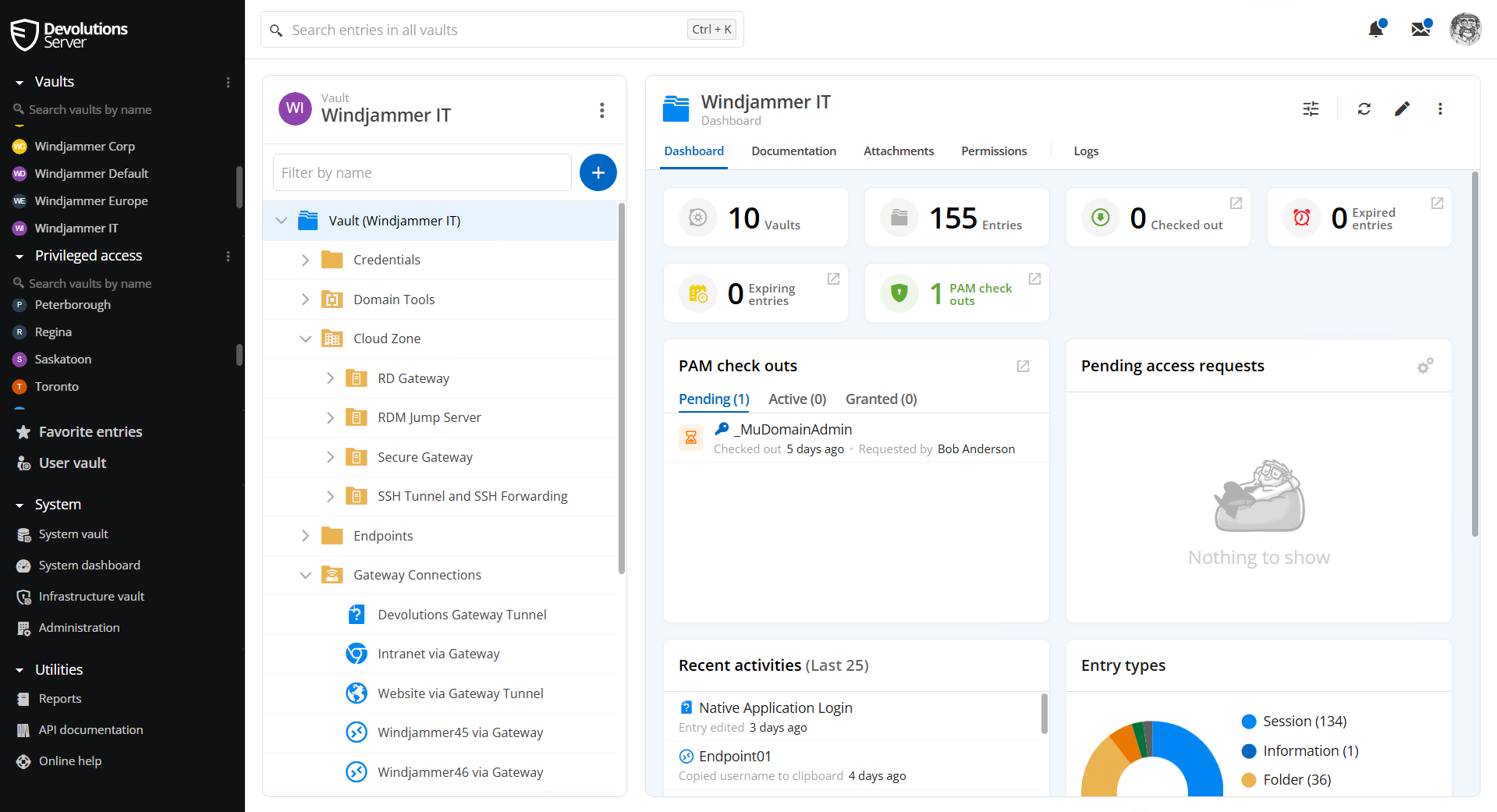Collapse the System sidebar section
The height and width of the screenshot is (812, 1497).
coord(20,505)
